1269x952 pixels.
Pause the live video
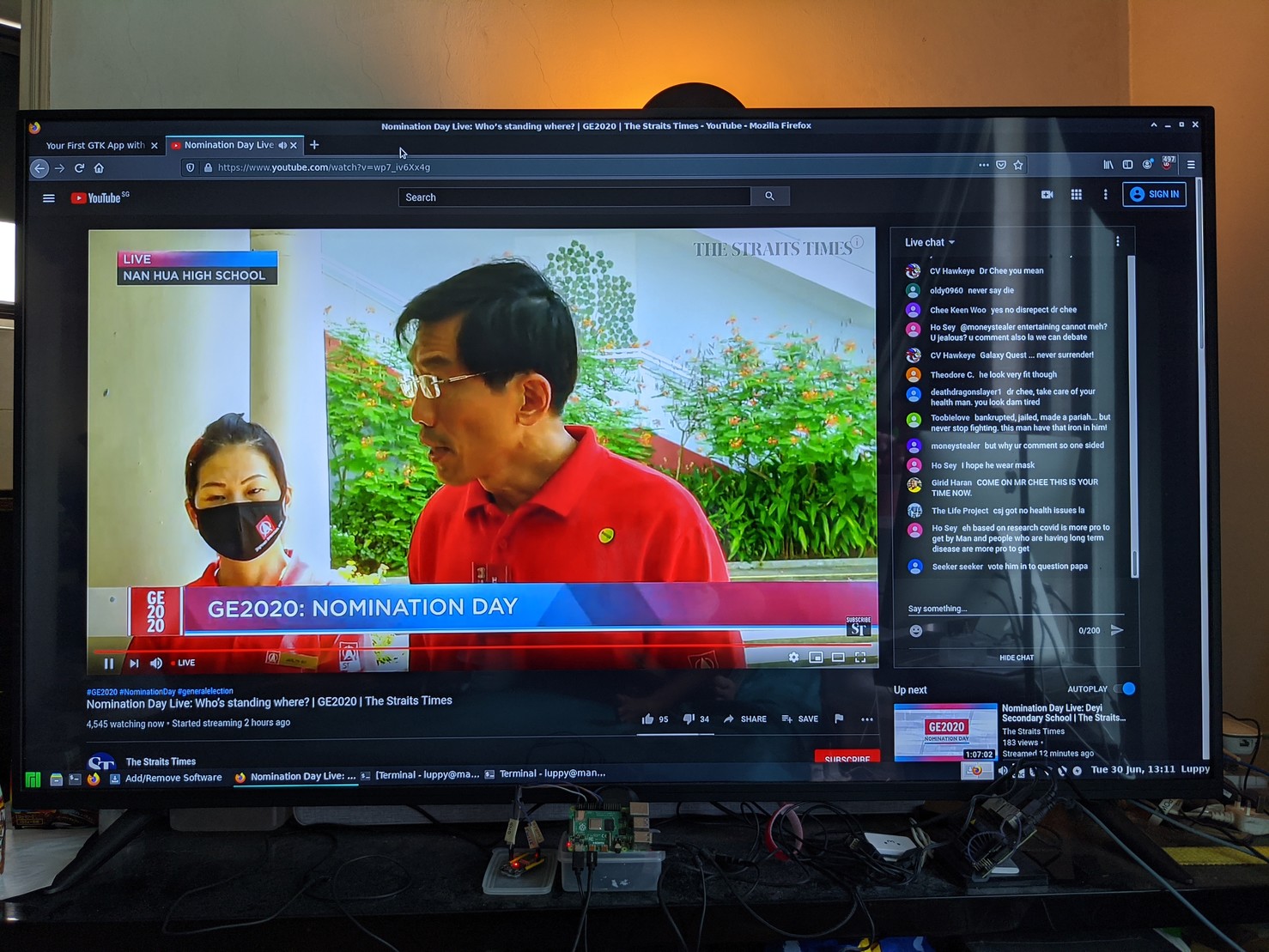[x=109, y=663]
